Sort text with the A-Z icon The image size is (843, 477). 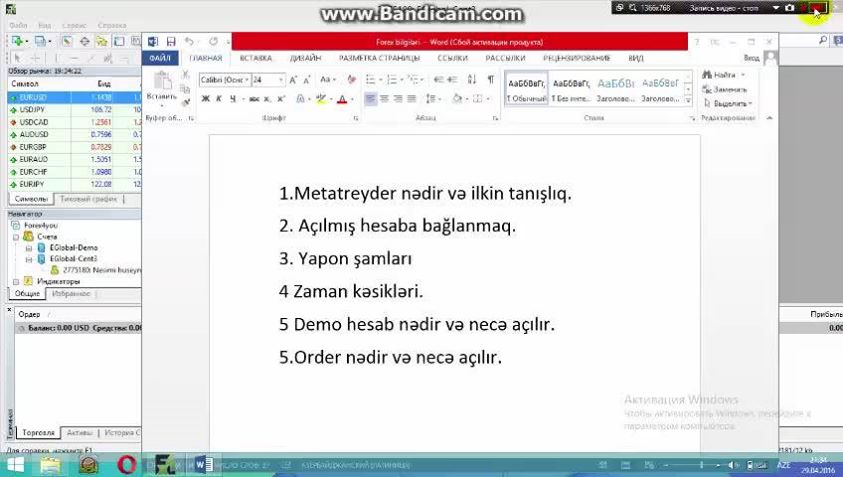[x=471, y=80]
